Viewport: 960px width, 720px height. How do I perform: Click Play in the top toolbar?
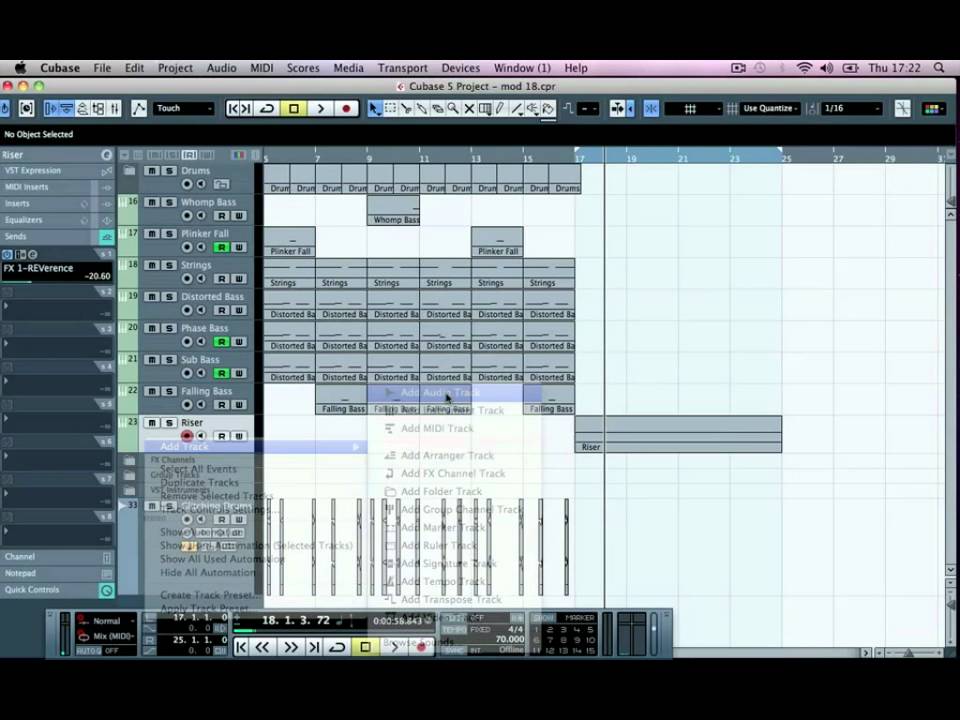320,109
